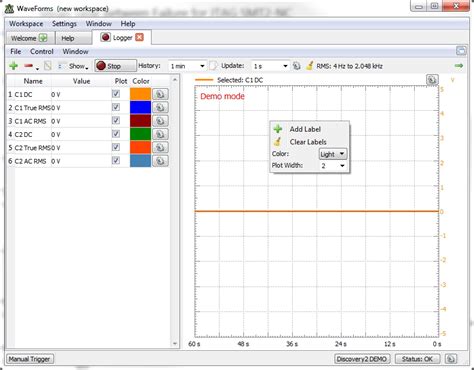Screen dimensions: 474x370
Task: Open the Color Light dropdown
Action: [x=333, y=154]
